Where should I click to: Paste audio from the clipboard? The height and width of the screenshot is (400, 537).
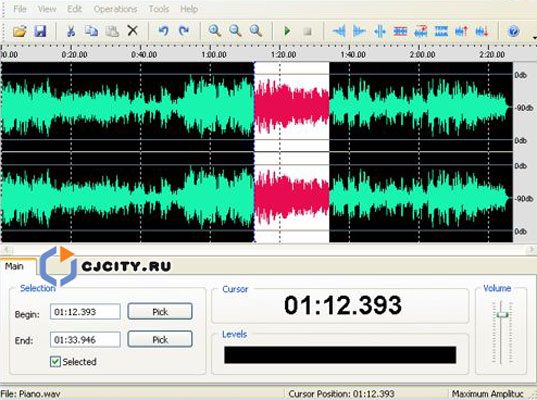(x=112, y=31)
